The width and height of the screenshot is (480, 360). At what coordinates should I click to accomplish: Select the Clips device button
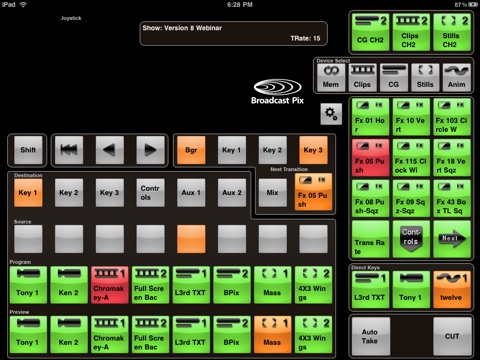(x=362, y=77)
